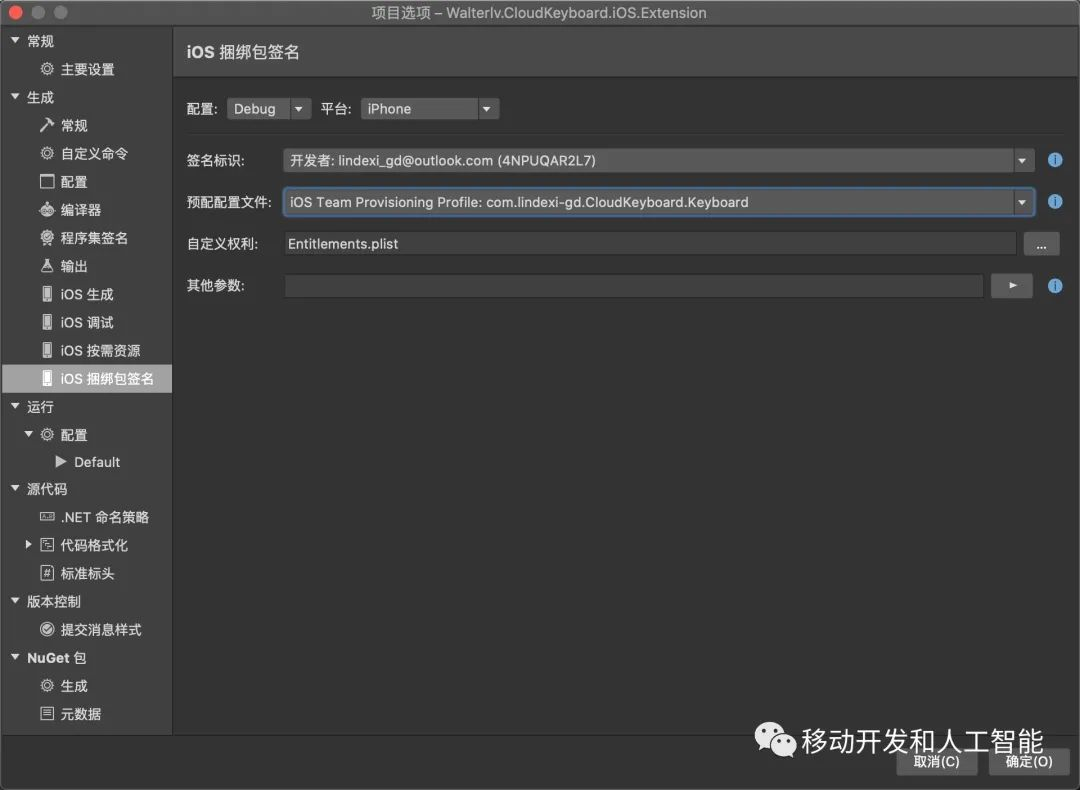Viewport: 1080px width, 790px height.
Task: Click the 提交消息样式 checkmark icon
Action: coord(47,629)
